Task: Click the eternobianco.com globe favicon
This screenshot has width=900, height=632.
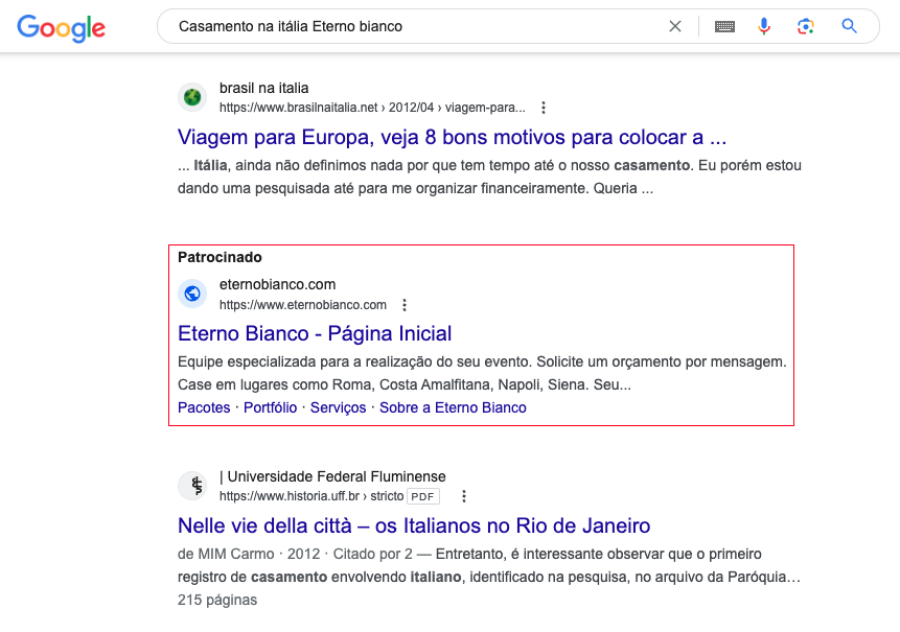Action: click(192, 294)
